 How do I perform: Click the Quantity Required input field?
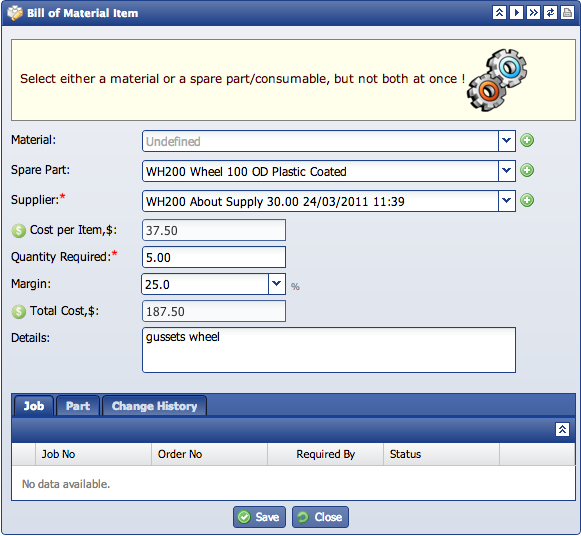[x=214, y=257]
